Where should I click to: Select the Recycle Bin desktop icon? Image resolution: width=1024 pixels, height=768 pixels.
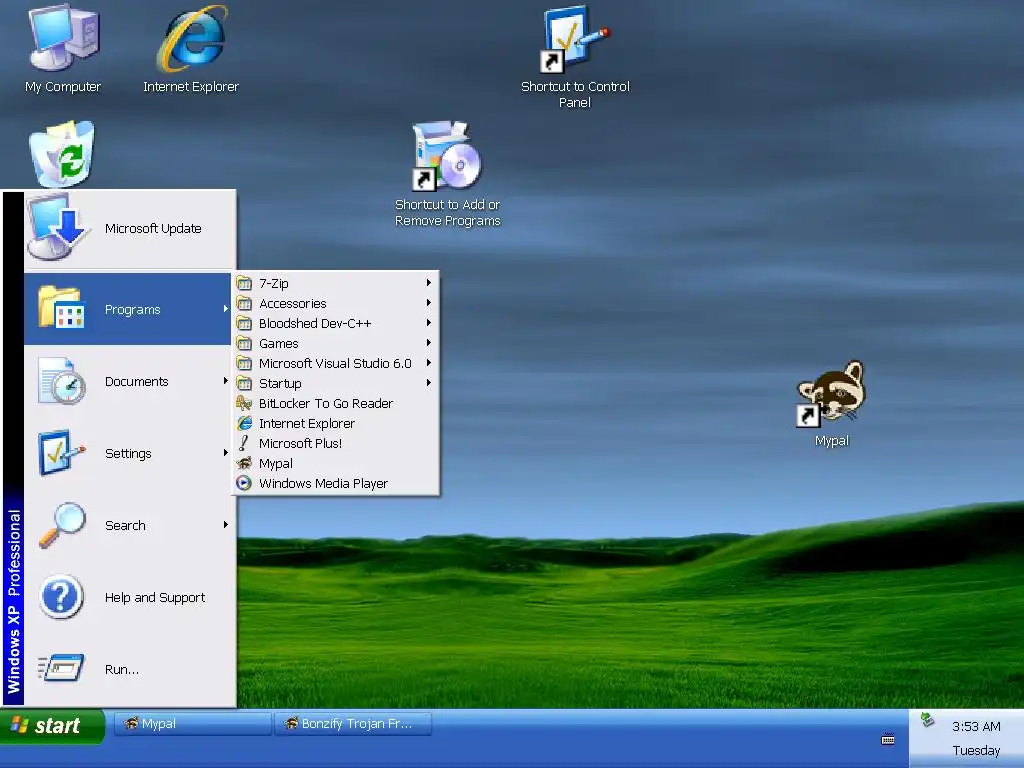coord(62,153)
